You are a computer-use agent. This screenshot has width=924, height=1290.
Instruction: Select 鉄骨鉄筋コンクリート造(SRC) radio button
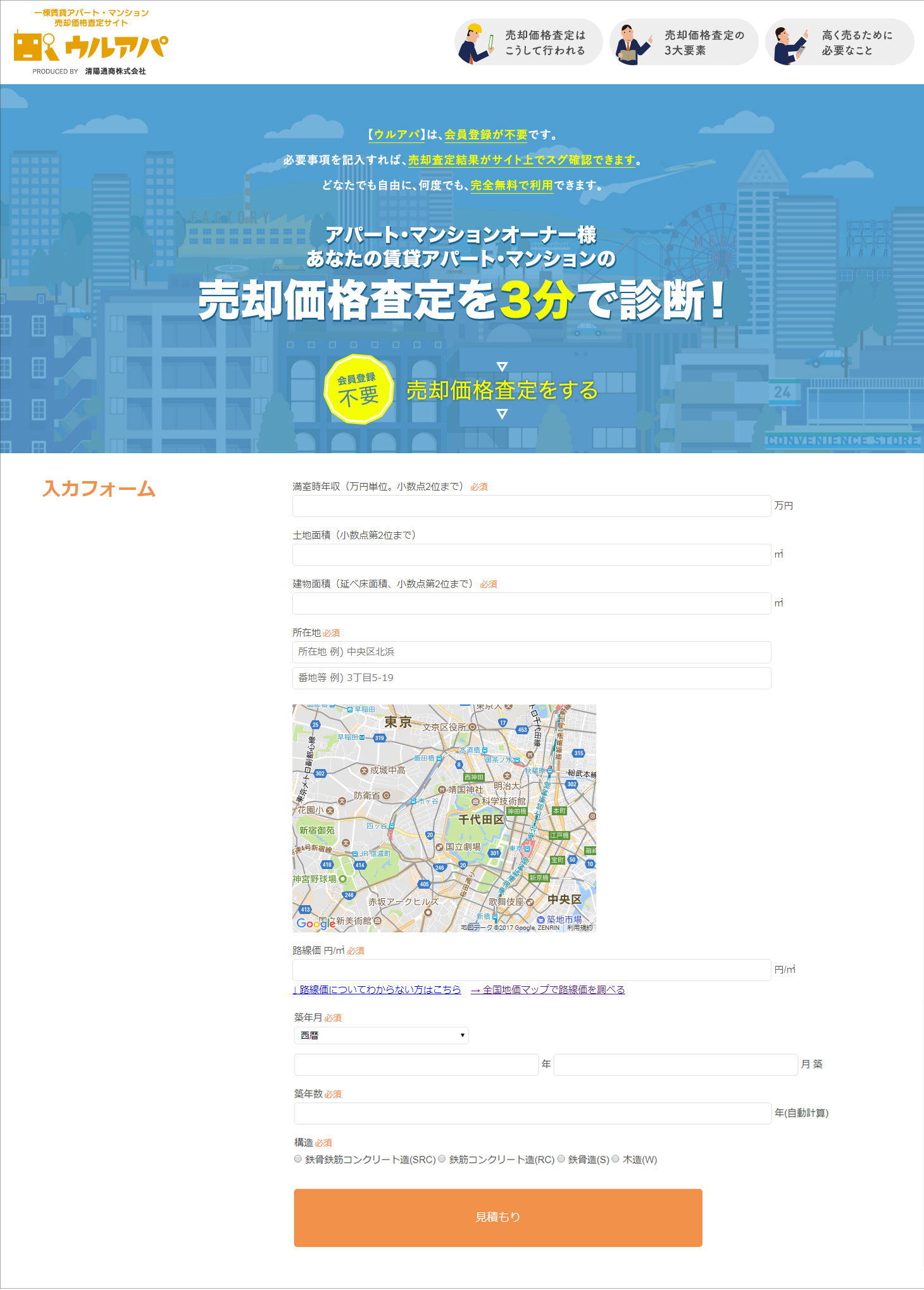coord(298,1159)
